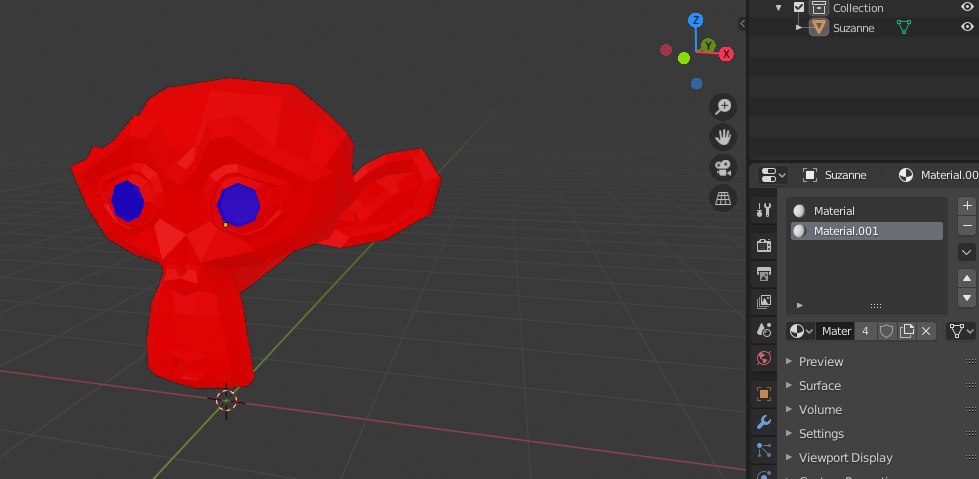Click the bright green negative Y axis dot
The width and height of the screenshot is (979, 479).
(x=684, y=58)
